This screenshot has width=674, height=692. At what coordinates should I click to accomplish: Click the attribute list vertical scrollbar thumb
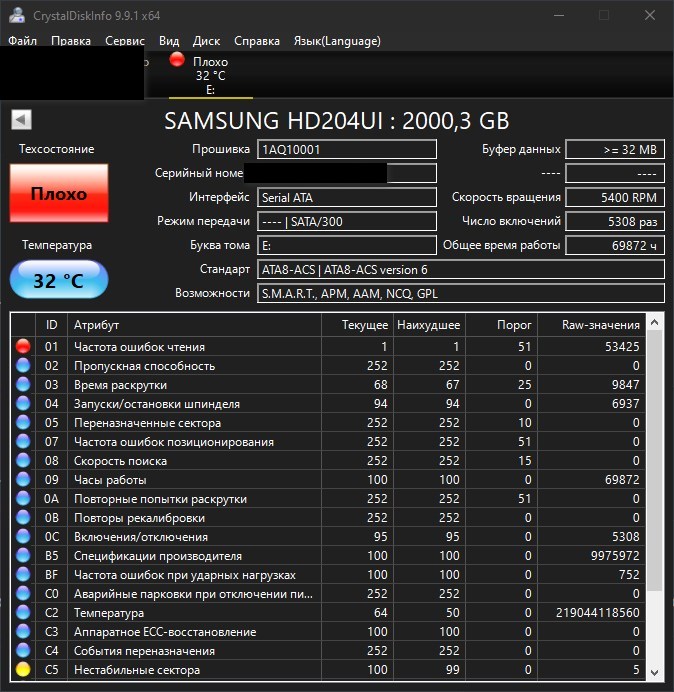pyautogui.click(x=655, y=461)
